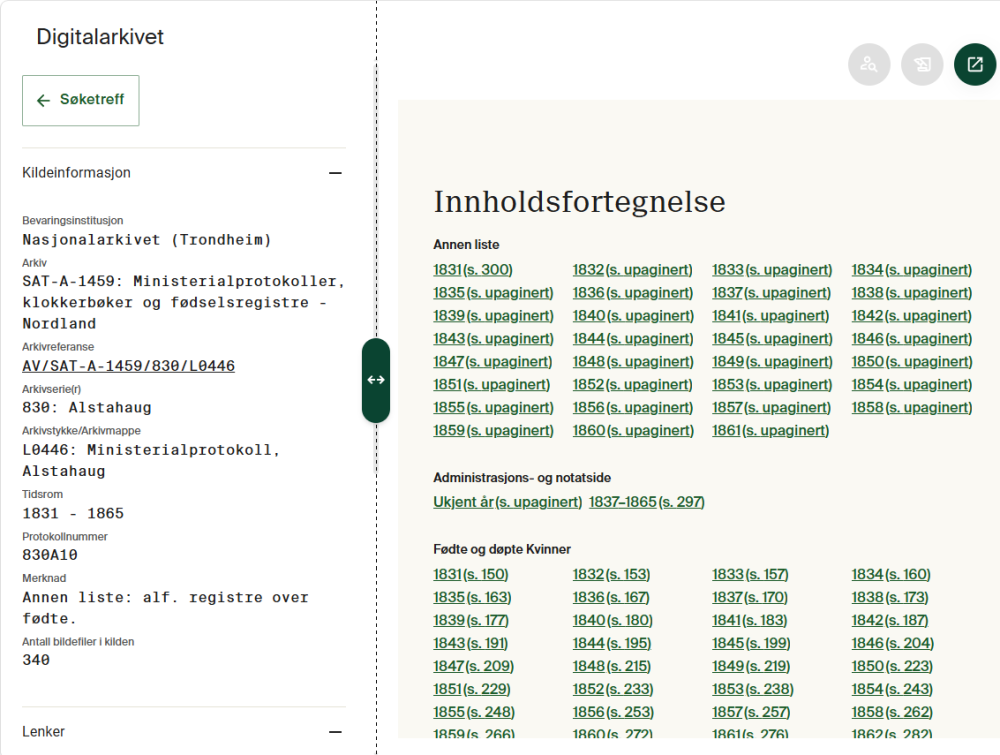Go back to Søketreff results

tap(80, 100)
